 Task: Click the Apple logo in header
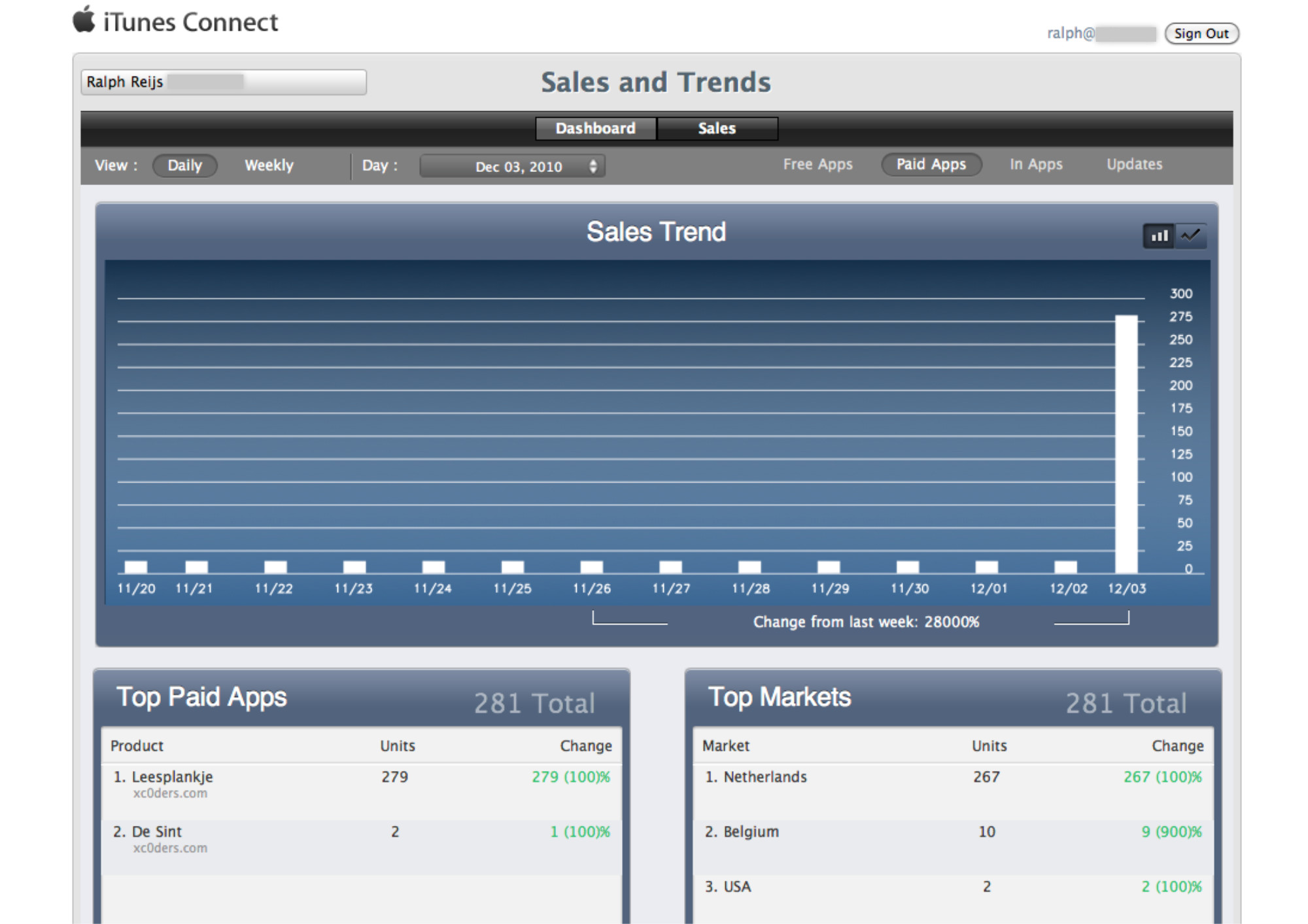(x=84, y=20)
